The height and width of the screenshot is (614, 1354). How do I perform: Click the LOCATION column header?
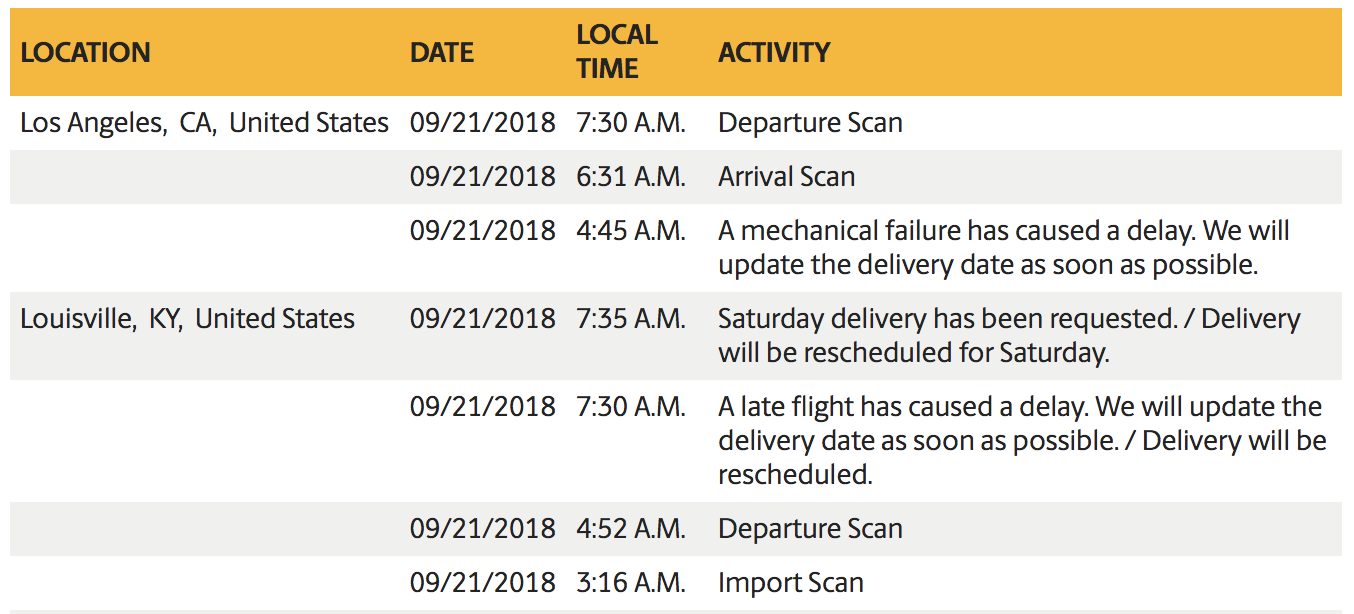point(85,52)
